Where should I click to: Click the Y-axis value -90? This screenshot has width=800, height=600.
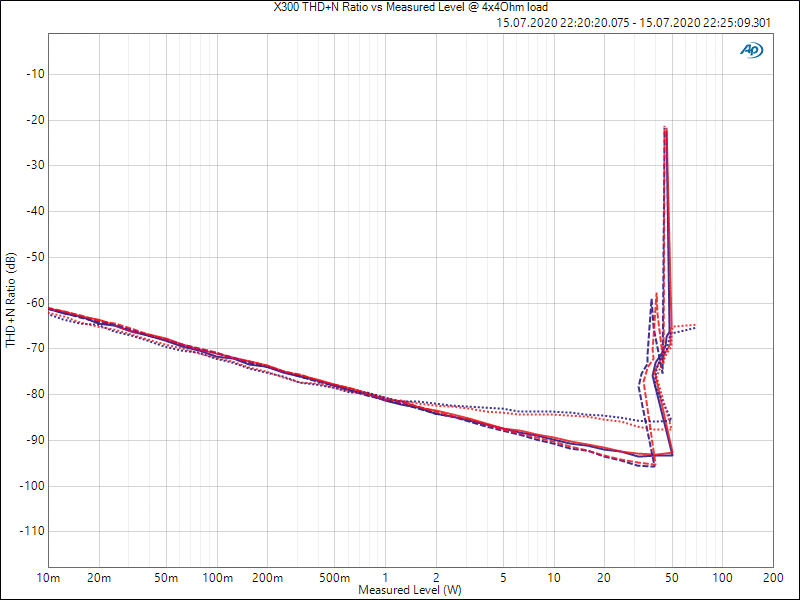coord(35,440)
